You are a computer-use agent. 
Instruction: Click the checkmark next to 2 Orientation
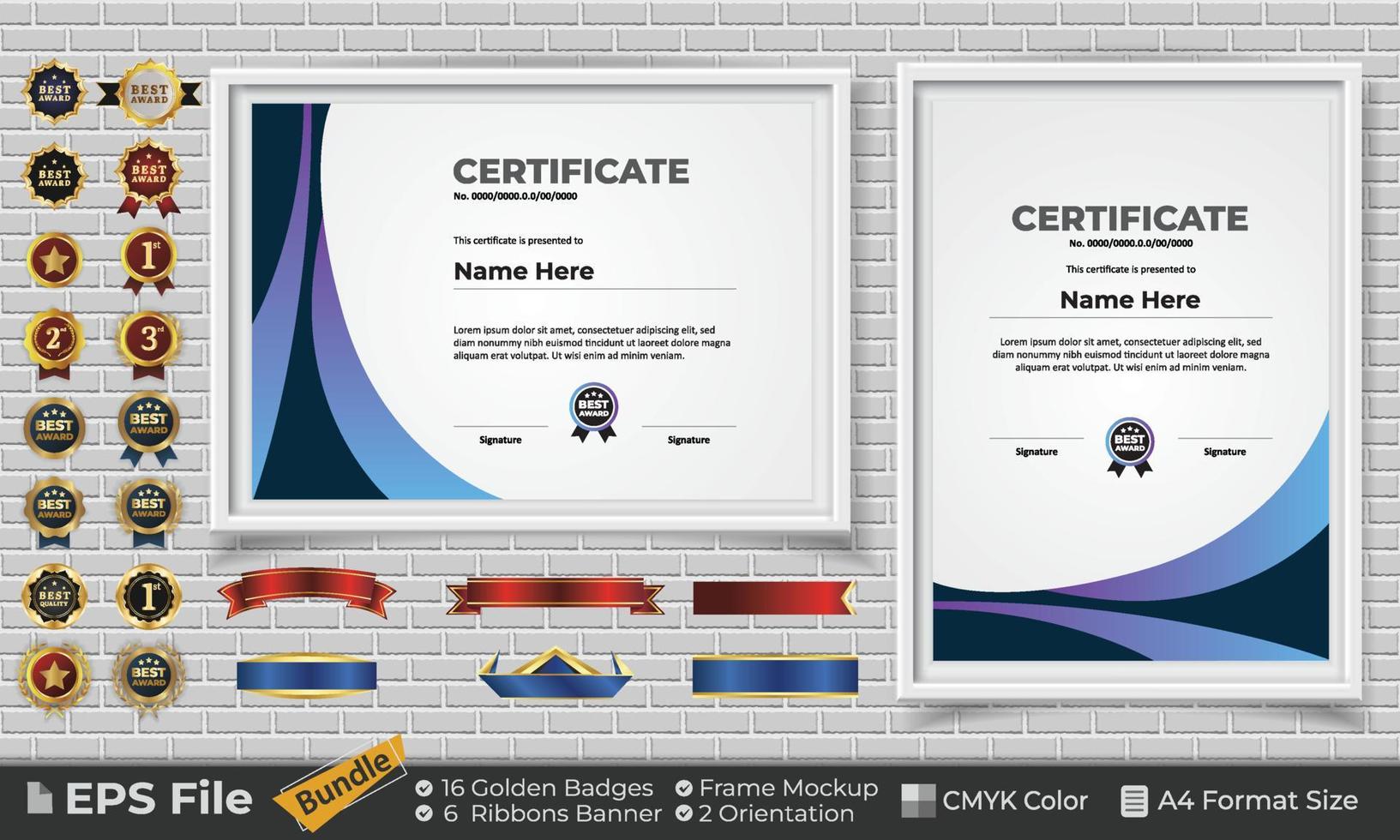click(x=683, y=813)
